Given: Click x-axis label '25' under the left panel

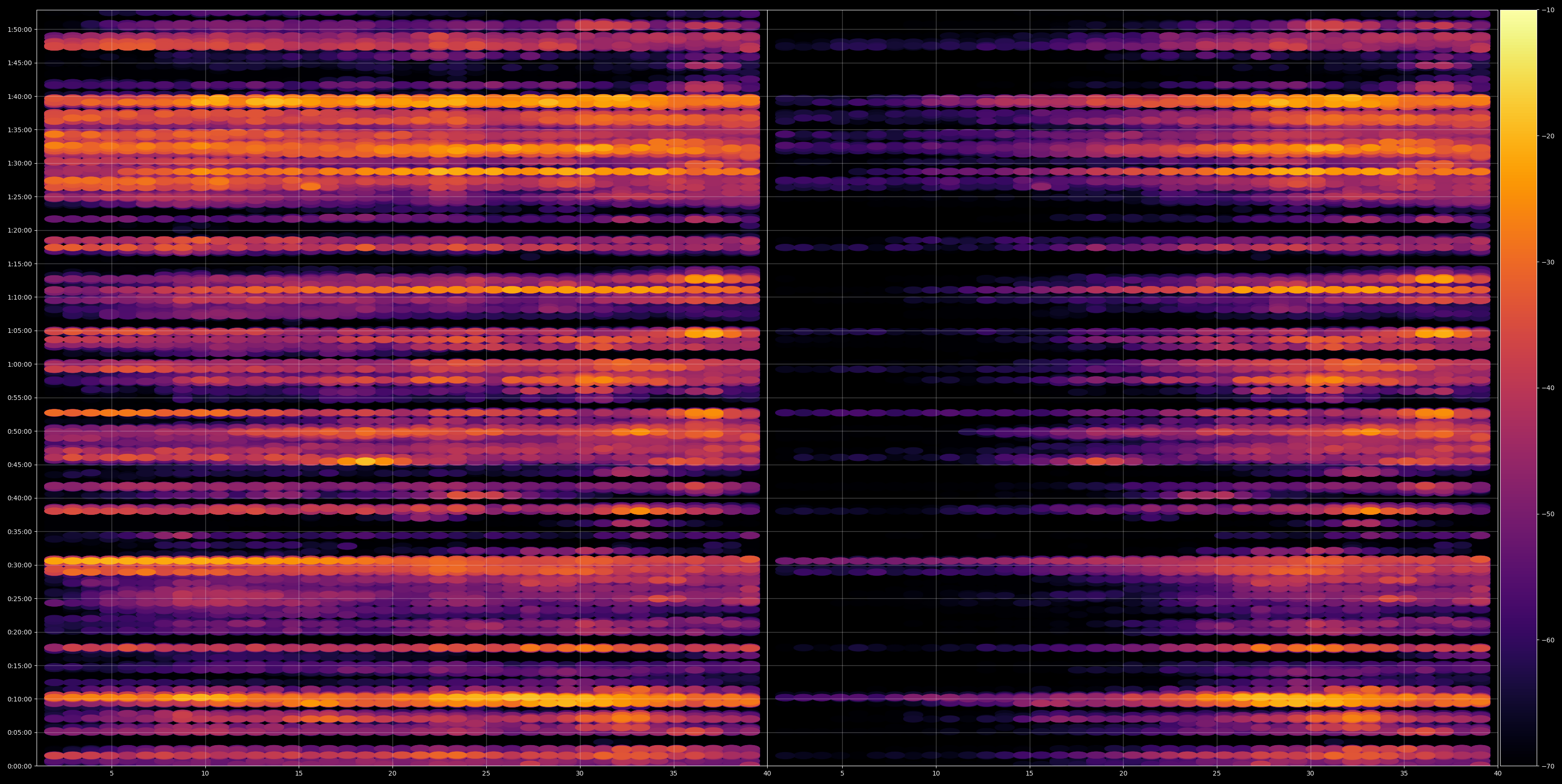Looking at the screenshot, I should pos(486,774).
